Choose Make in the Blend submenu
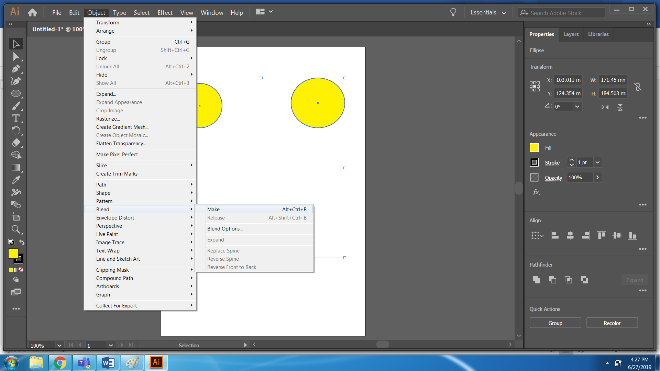This screenshot has height=371, width=660. click(255, 209)
